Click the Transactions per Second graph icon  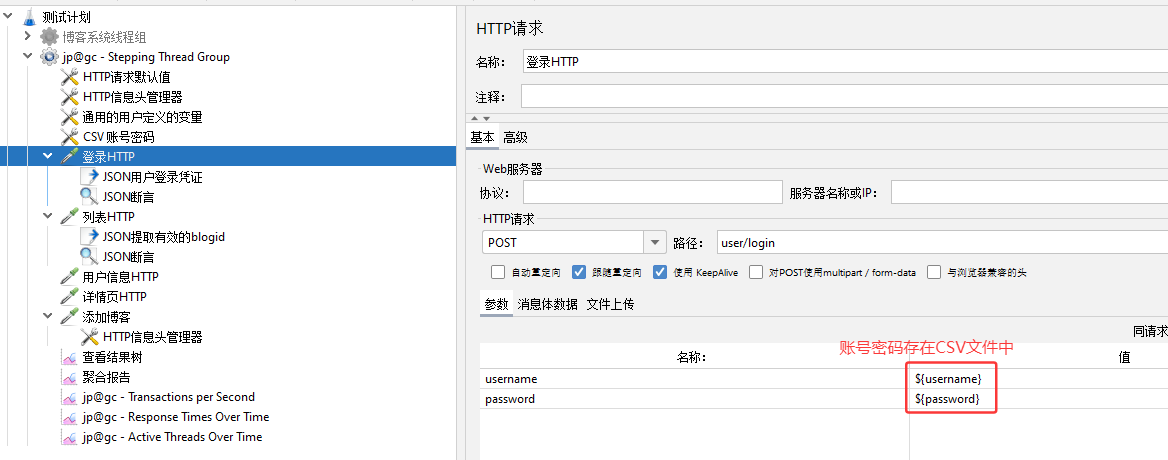click(x=70, y=398)
